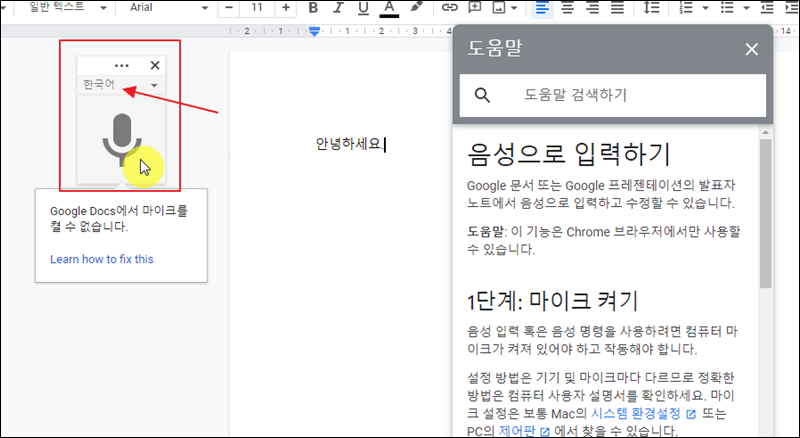This screenshot has width=800, height=438.
Task: Increase the font size with plus
Action: click(286, 8)
